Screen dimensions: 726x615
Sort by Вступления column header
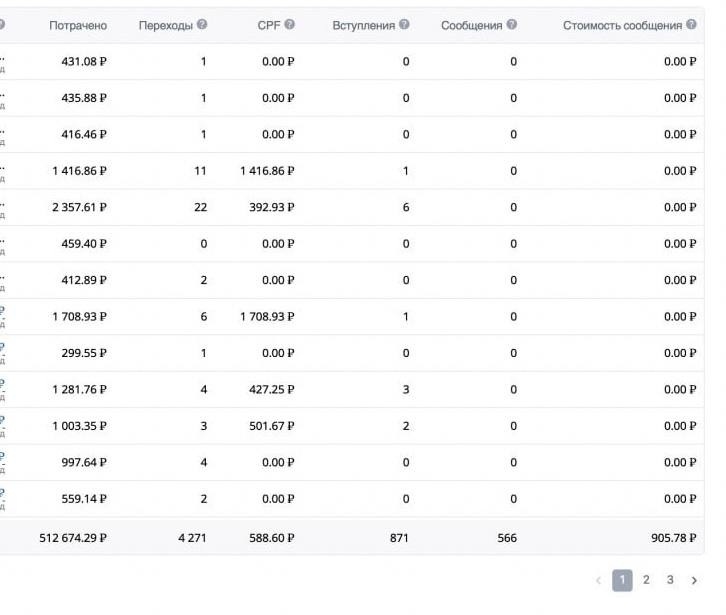364,25
